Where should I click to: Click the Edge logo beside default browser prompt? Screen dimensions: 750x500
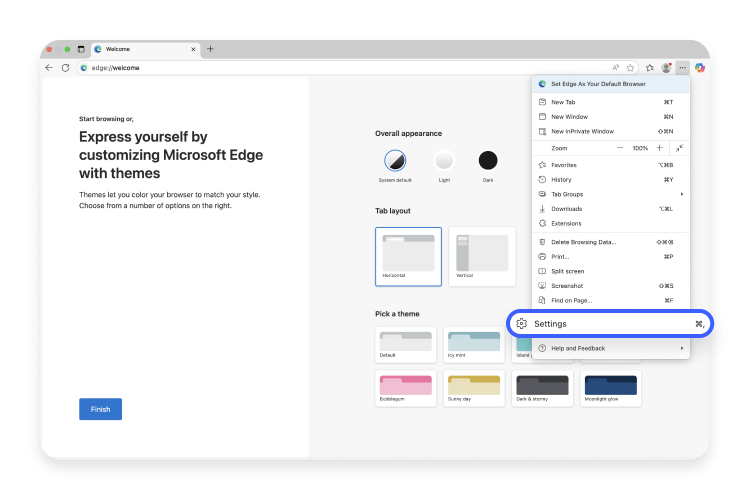click(x=542, y=84)
